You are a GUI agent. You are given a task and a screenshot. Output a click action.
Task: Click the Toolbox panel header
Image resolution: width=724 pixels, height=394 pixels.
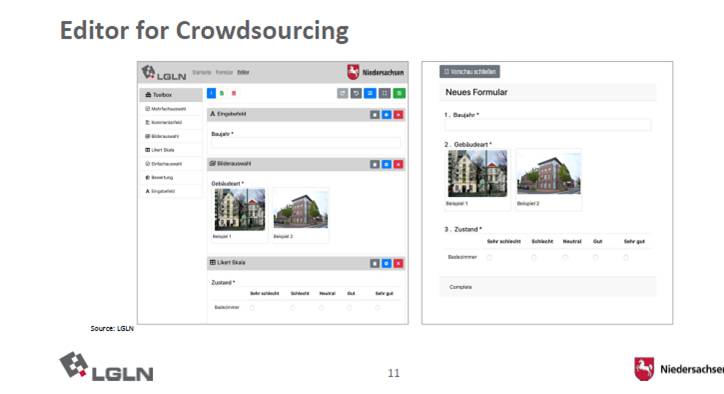click(171, 95)
